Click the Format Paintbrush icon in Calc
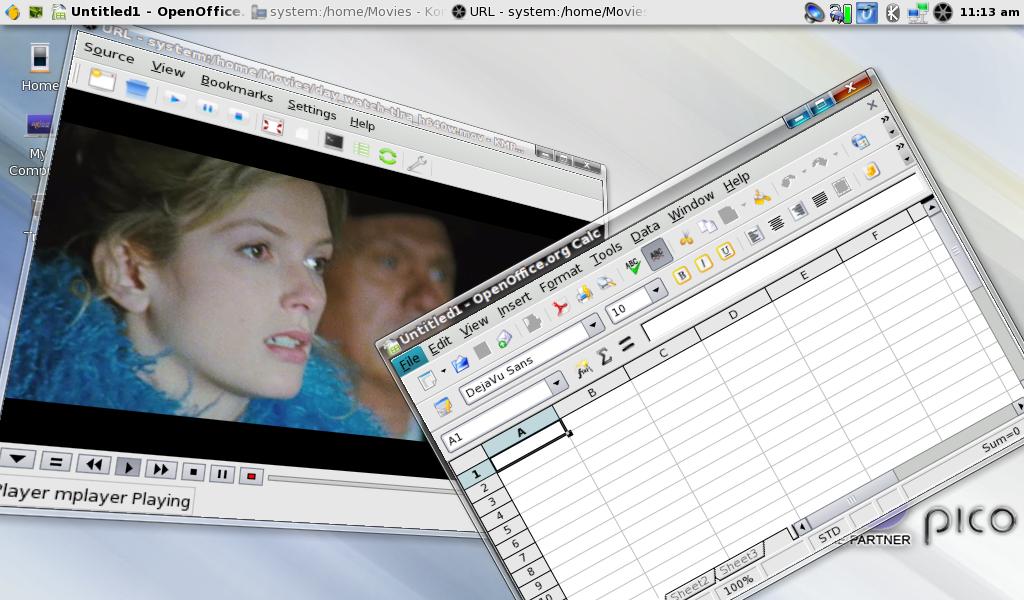 click(x=761, y=197)
